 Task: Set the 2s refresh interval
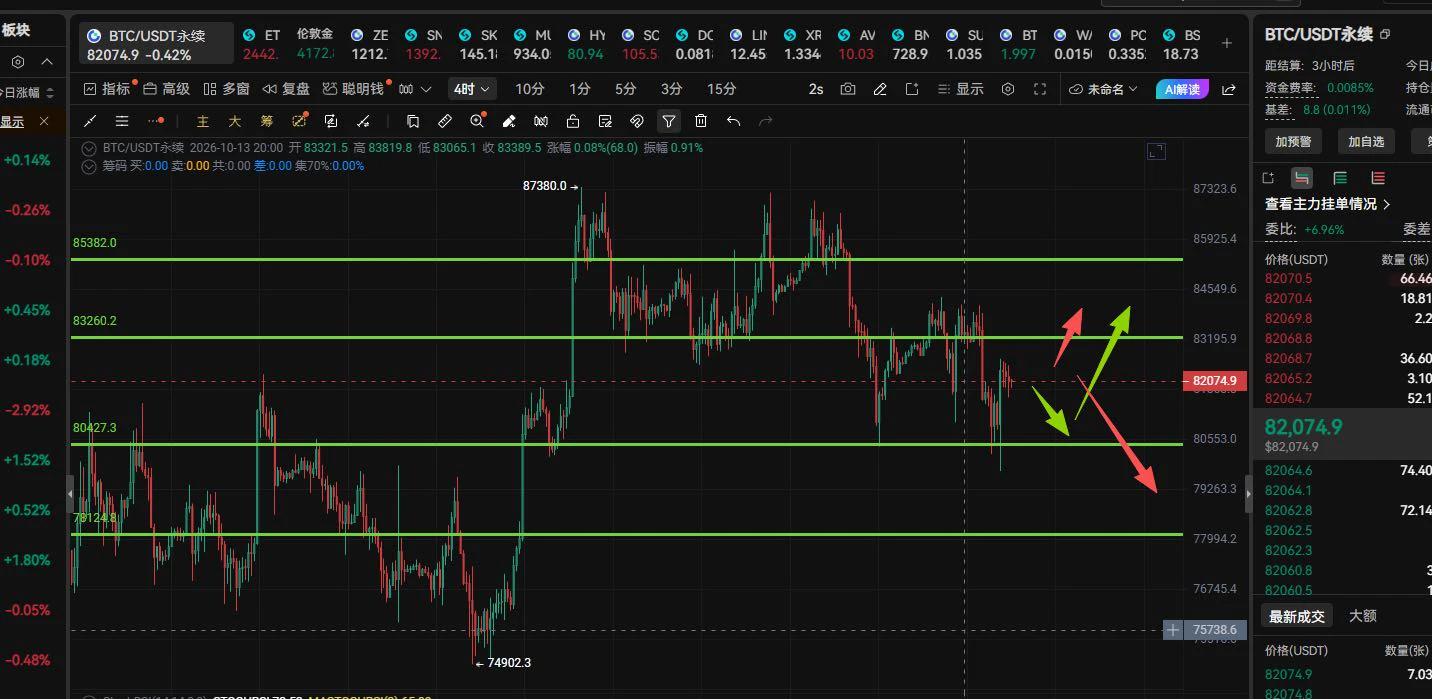point(816,89)
